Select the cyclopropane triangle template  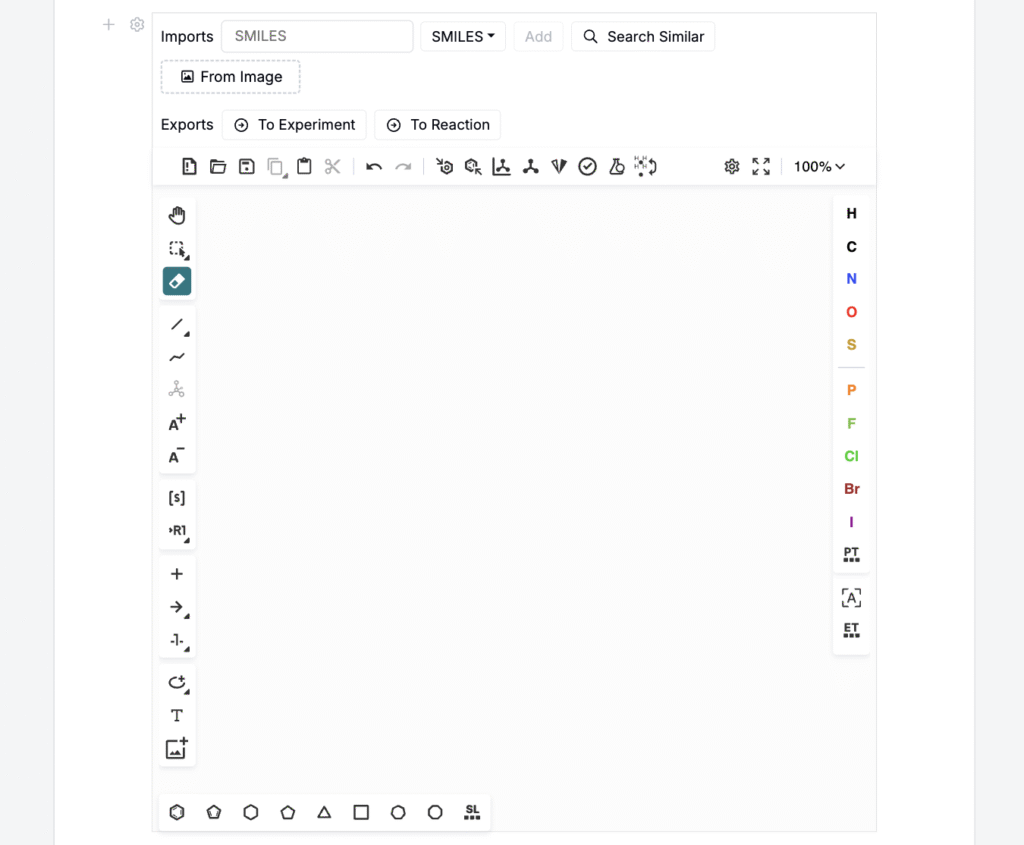324,812
